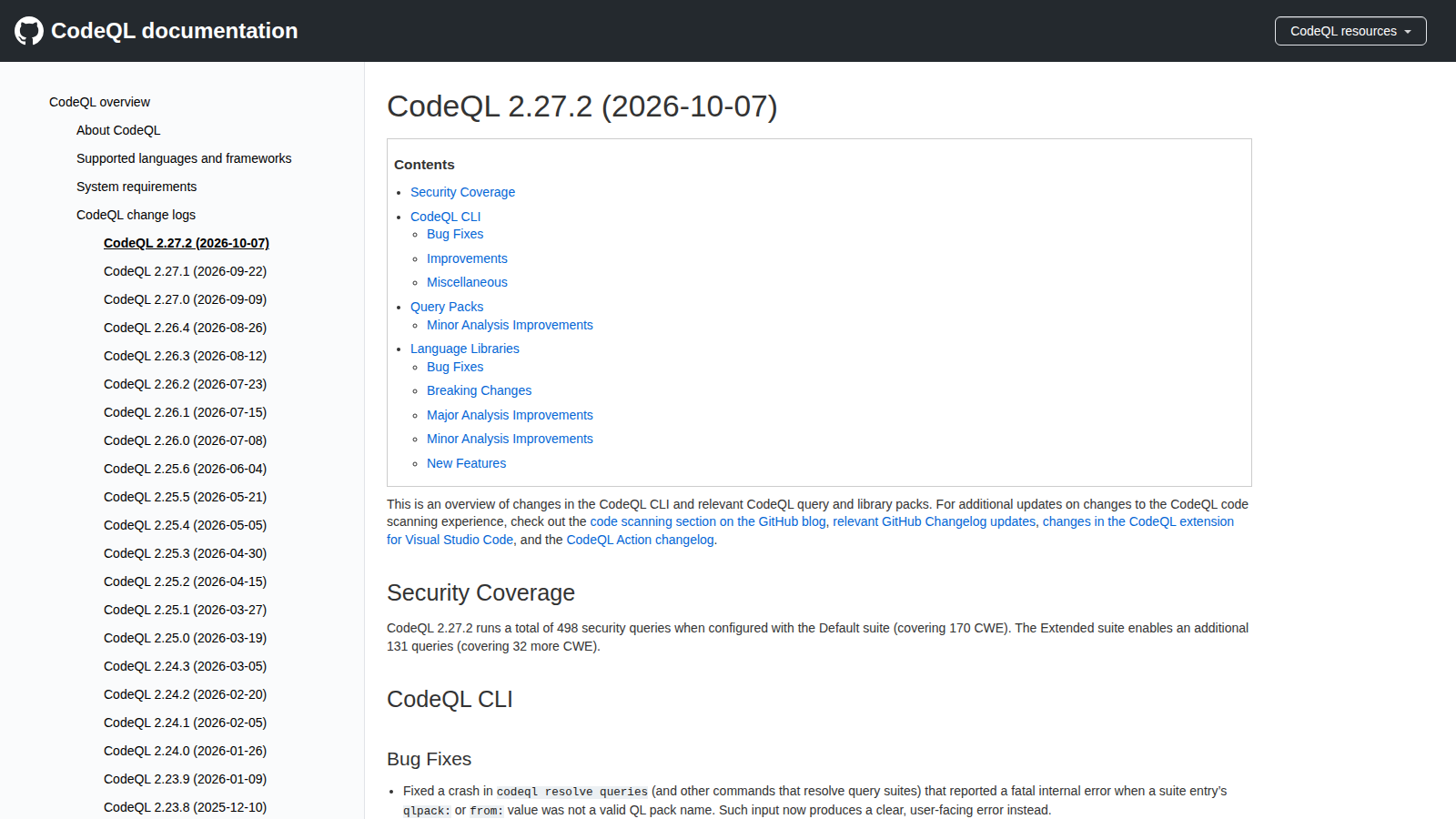1456x819 pixels.
Task: Jump to Security Coverage from contents
Action: pos(462,192)
